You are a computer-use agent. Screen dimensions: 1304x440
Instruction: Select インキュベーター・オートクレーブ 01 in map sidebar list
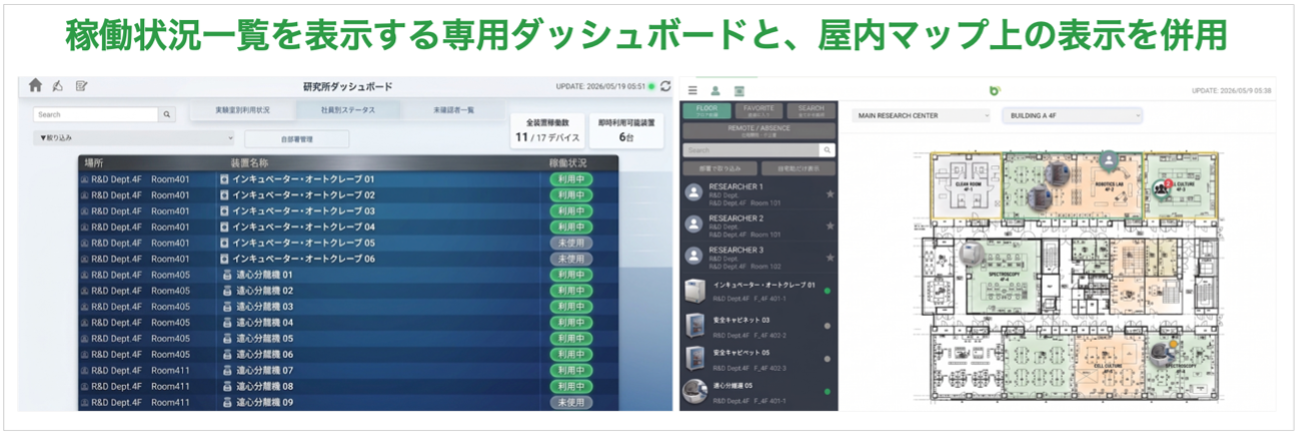[x=759, y=291]
